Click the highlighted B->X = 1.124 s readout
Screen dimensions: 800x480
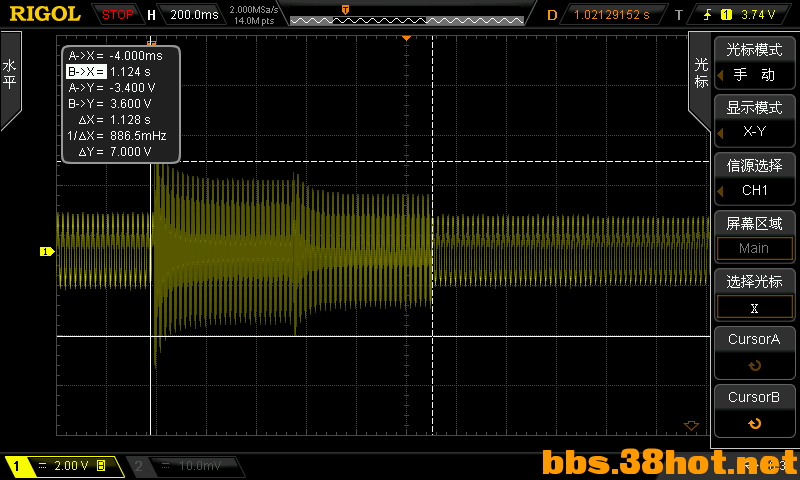pyautogui.click(x=109, y=72)
